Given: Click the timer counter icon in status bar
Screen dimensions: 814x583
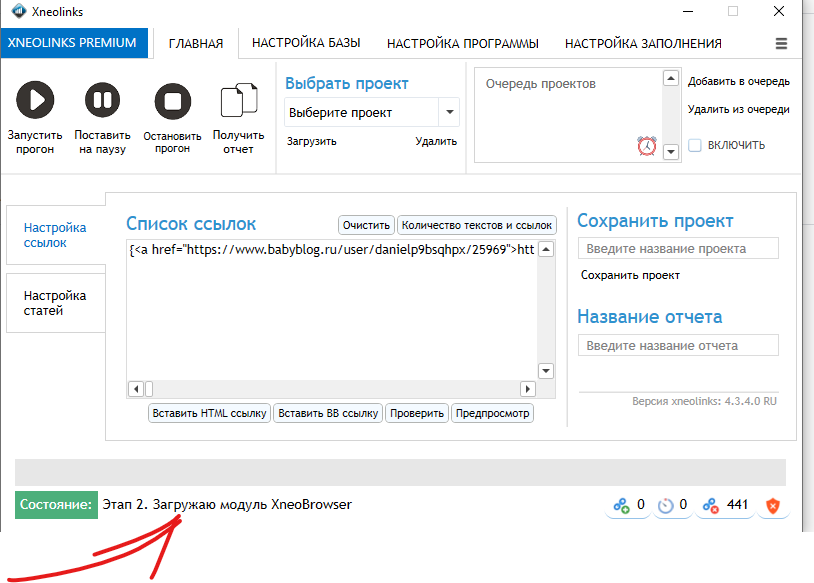Looking at the screenshot, I should click(665, 505).
